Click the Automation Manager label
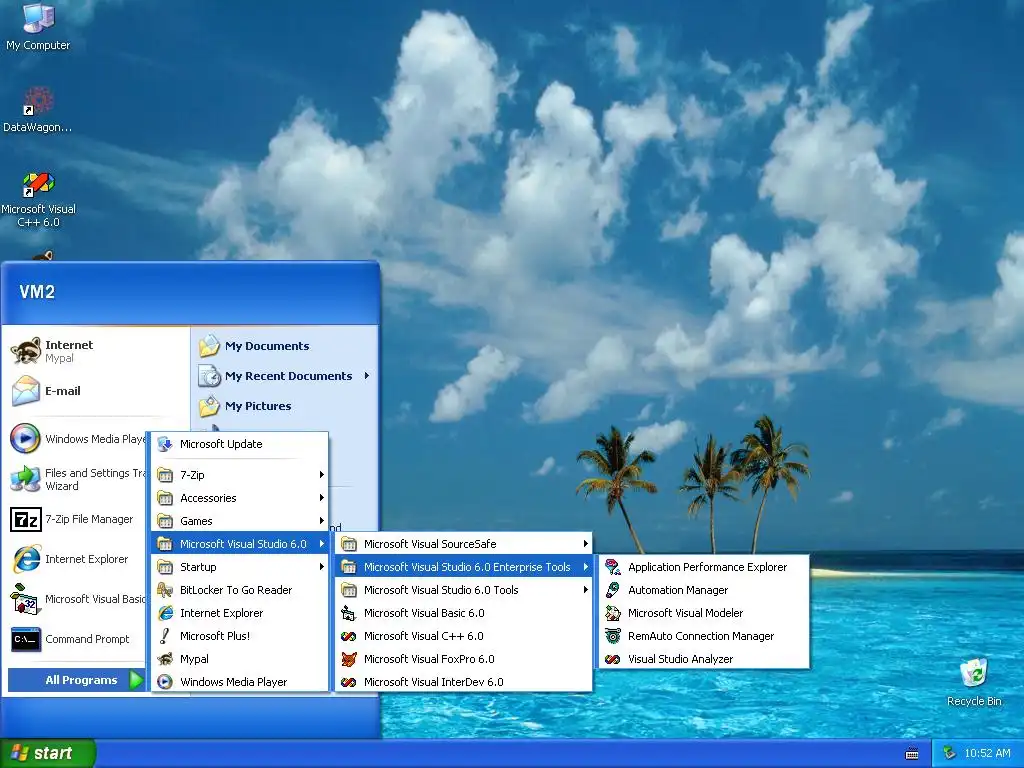The image size is (1024, 768). 678,590
